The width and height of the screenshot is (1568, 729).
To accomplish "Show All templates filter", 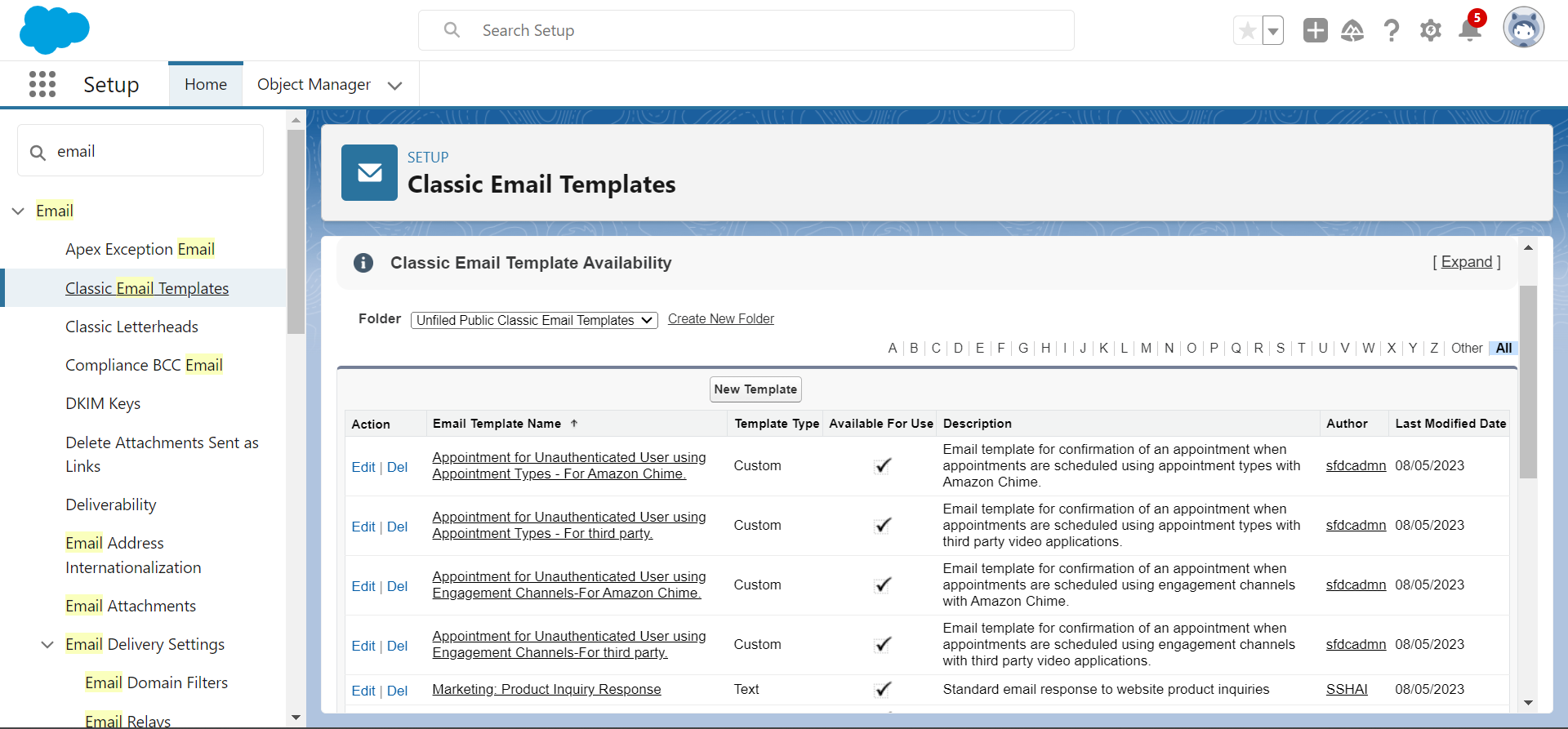I will click(x=1503, y=348).
